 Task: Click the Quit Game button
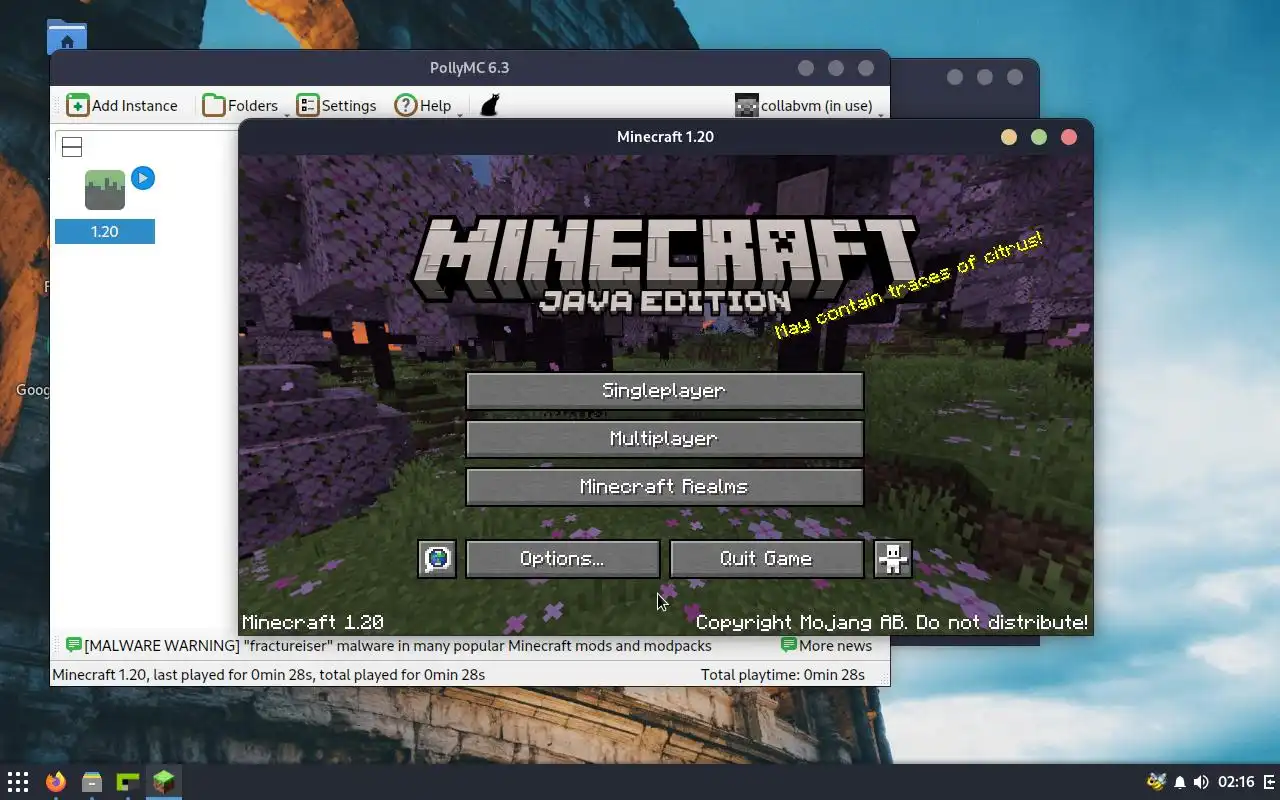click(x=766, y=559)
